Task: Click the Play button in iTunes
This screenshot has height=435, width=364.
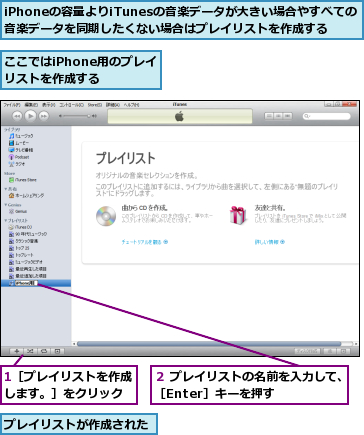Action: point(30,116)
